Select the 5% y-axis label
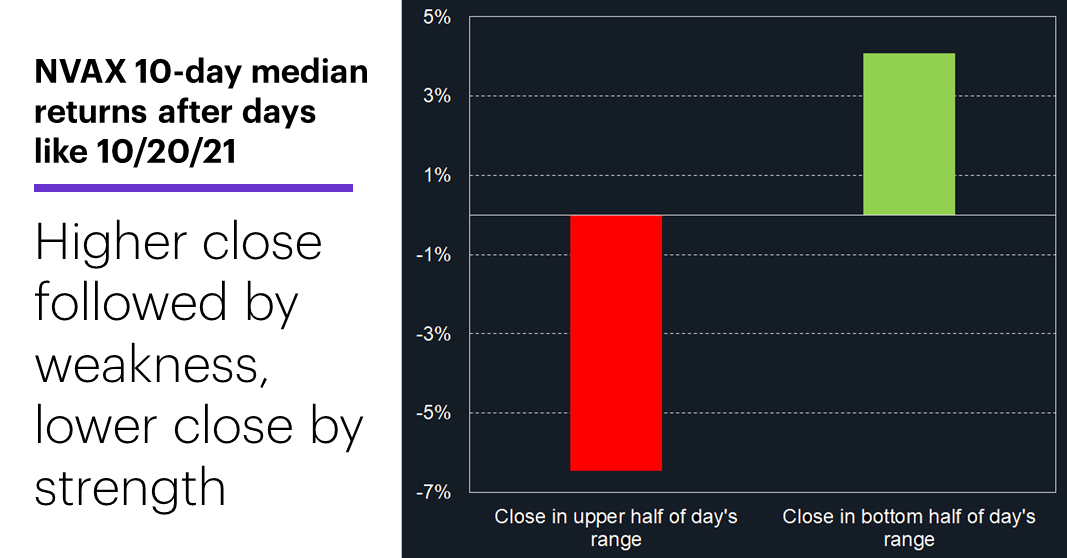Image resolution: width=1067 pixels, height=558 pixels. coord(437,17)
